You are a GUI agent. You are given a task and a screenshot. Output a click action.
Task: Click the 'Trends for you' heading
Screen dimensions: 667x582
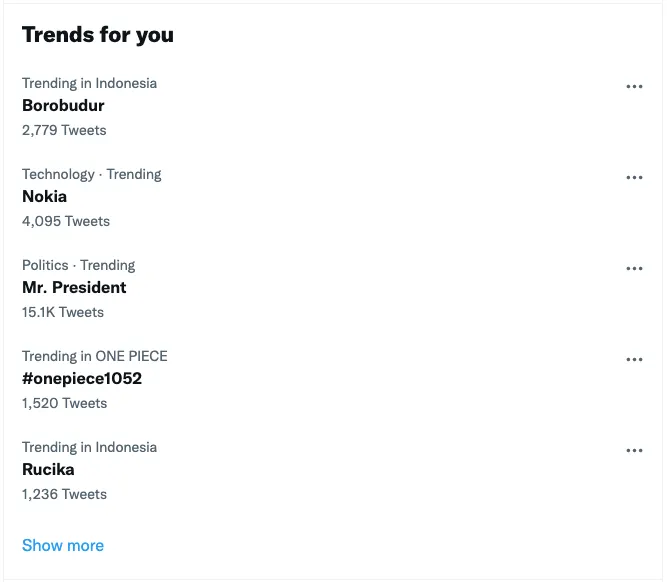click(98, 35)
